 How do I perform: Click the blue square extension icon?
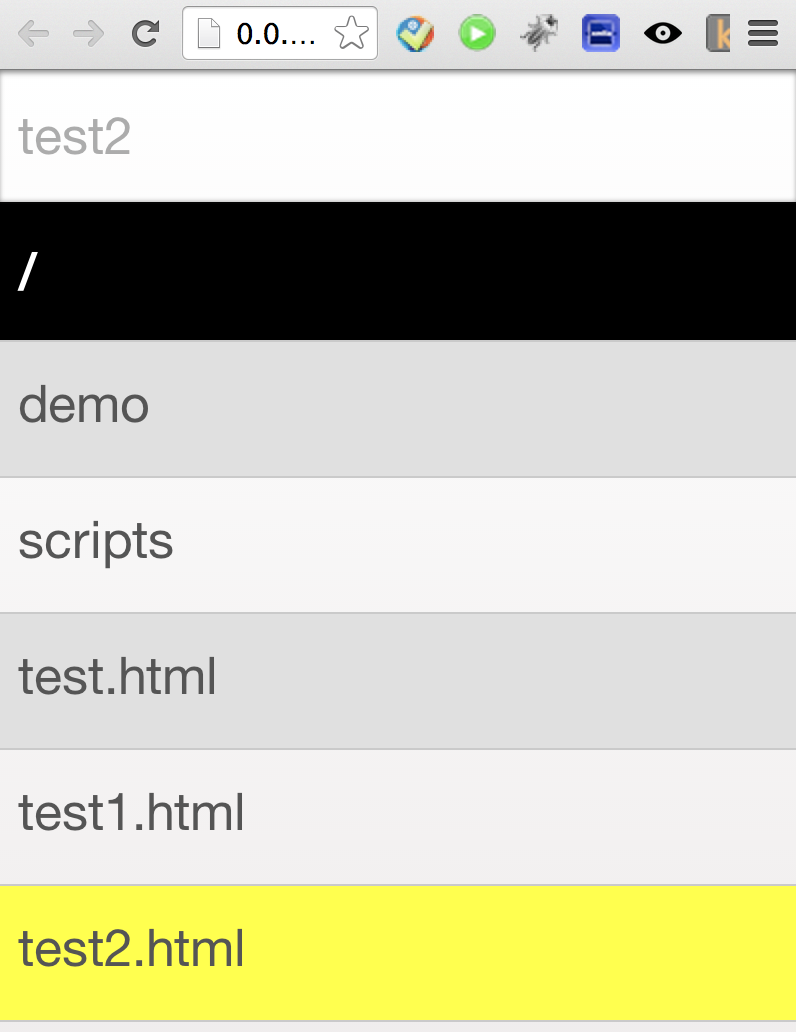click(601, 34)
